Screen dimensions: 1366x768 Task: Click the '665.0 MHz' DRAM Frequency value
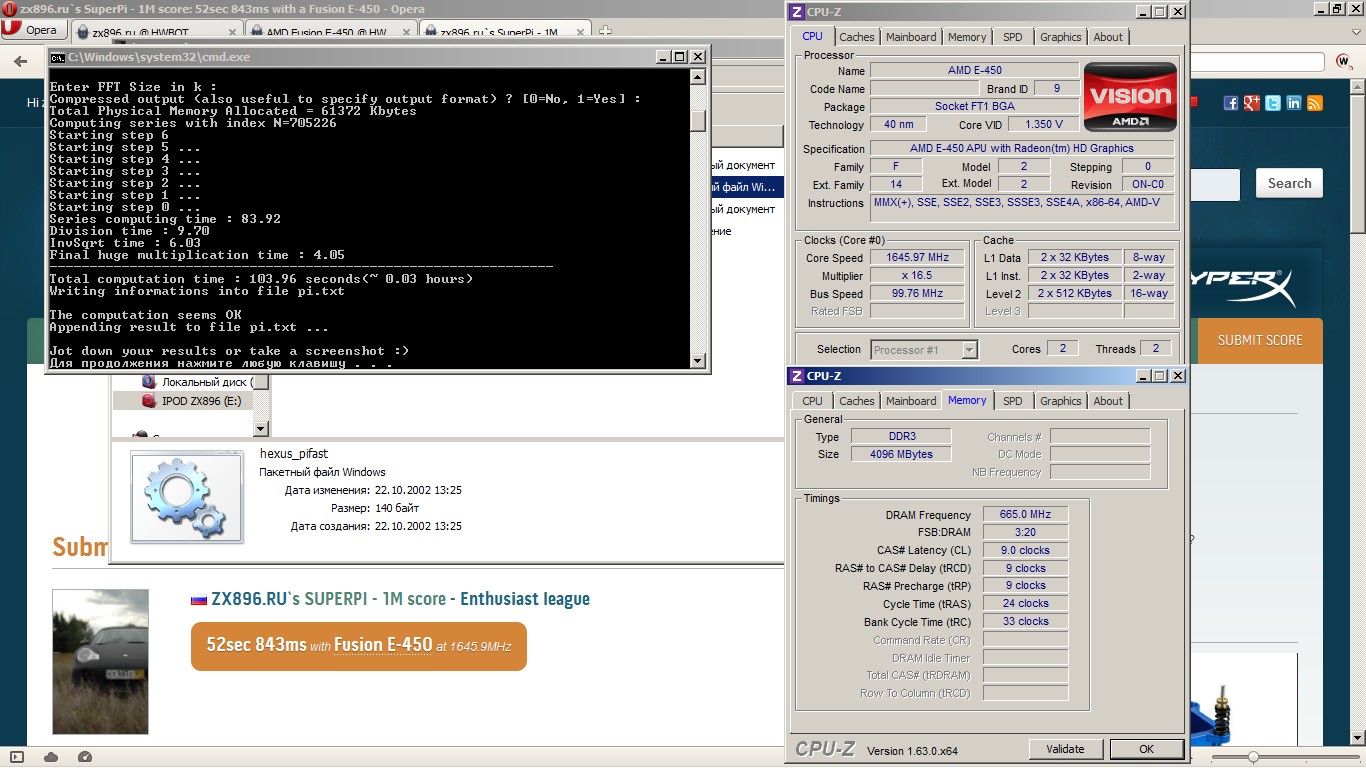[1025, 514]
